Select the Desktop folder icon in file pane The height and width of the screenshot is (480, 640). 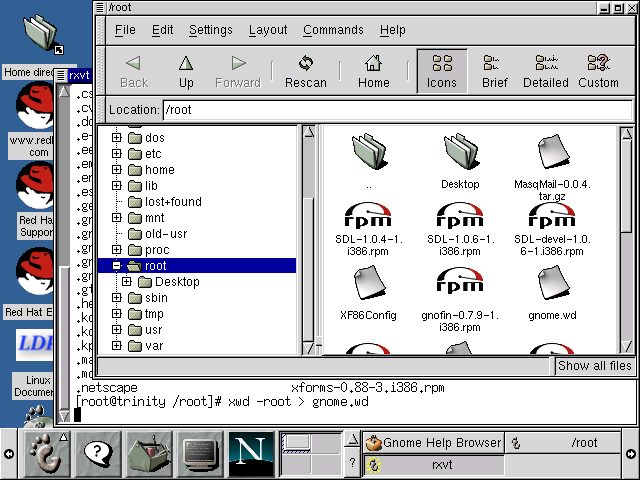click(460, 151)
